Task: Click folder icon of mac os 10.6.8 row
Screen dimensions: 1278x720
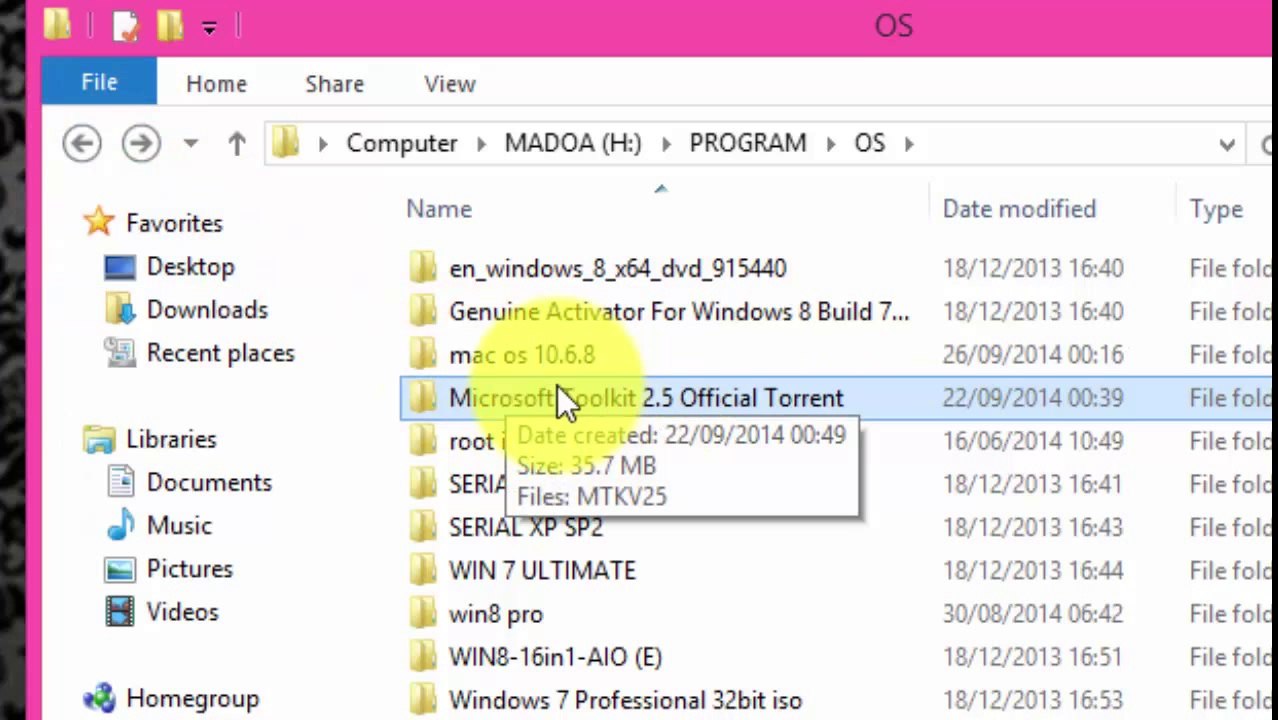Action: [x=423, y=354]
